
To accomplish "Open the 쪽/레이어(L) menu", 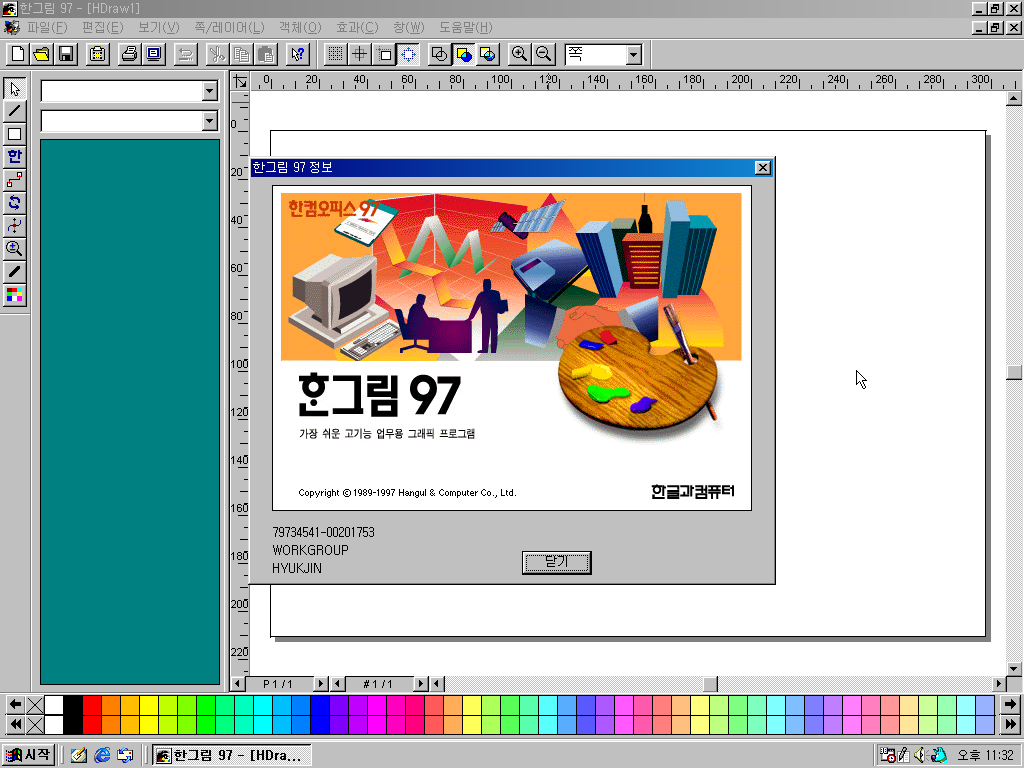I will point(229,27).
